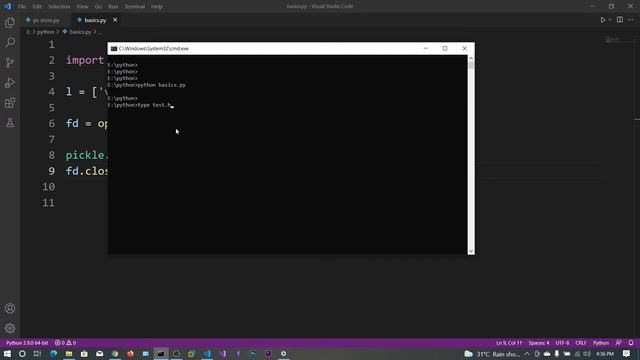
Task: Open the Testing flask view
Action: [10, 122]
